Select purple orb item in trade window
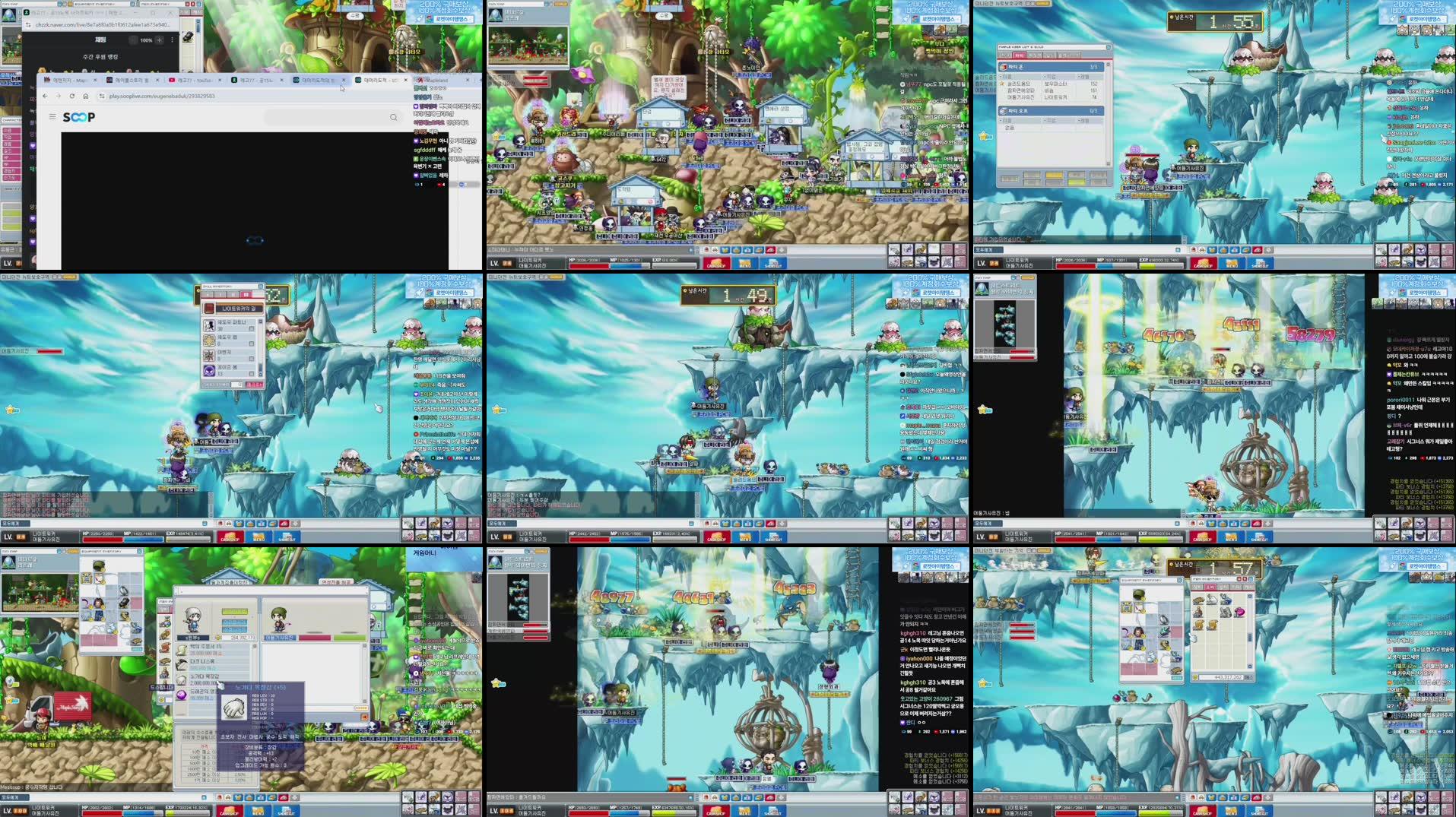 coord(182,695)
